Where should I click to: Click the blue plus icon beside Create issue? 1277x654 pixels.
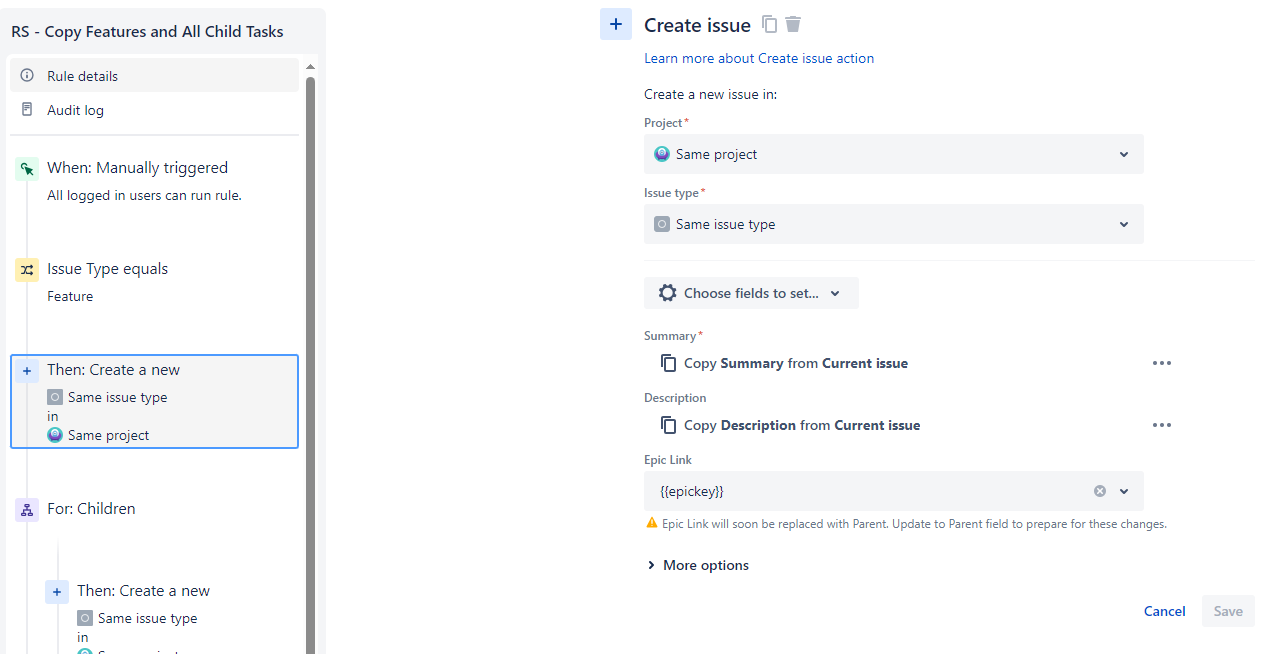click(x=616, y=24)
